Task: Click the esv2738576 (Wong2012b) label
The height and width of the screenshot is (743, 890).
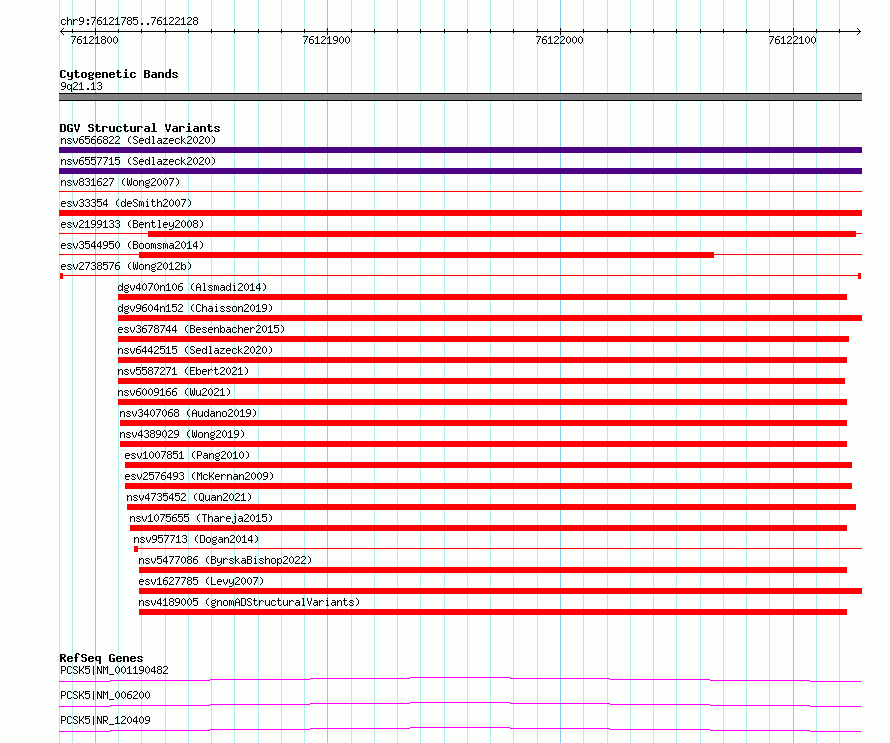Action: coord(126,266)
